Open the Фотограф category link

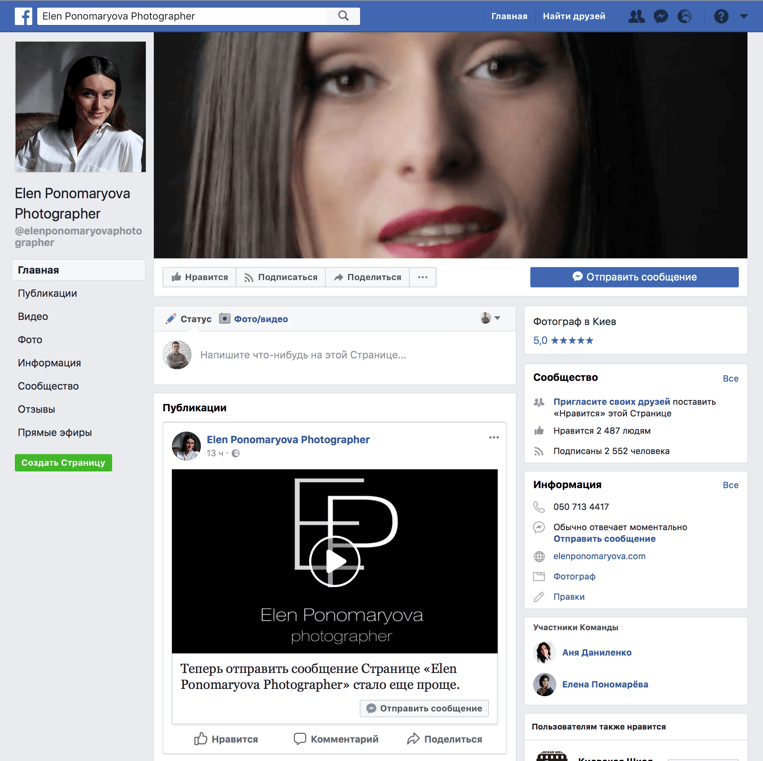pyautogui.click(x=574, y=577)
